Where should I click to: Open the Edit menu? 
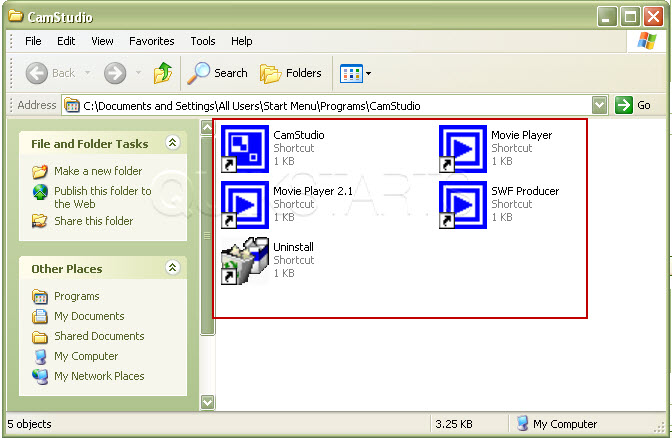coord(66,41)
